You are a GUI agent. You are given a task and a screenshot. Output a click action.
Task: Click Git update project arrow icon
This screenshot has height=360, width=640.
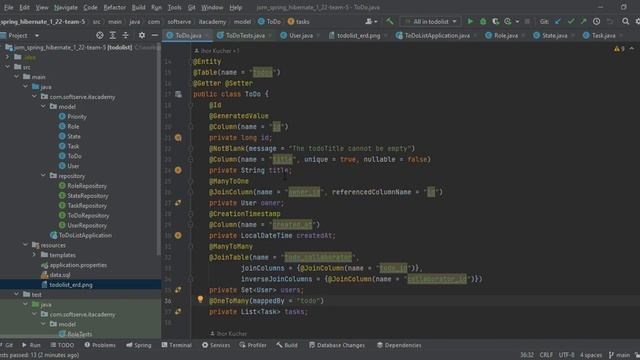coord(558,22)
